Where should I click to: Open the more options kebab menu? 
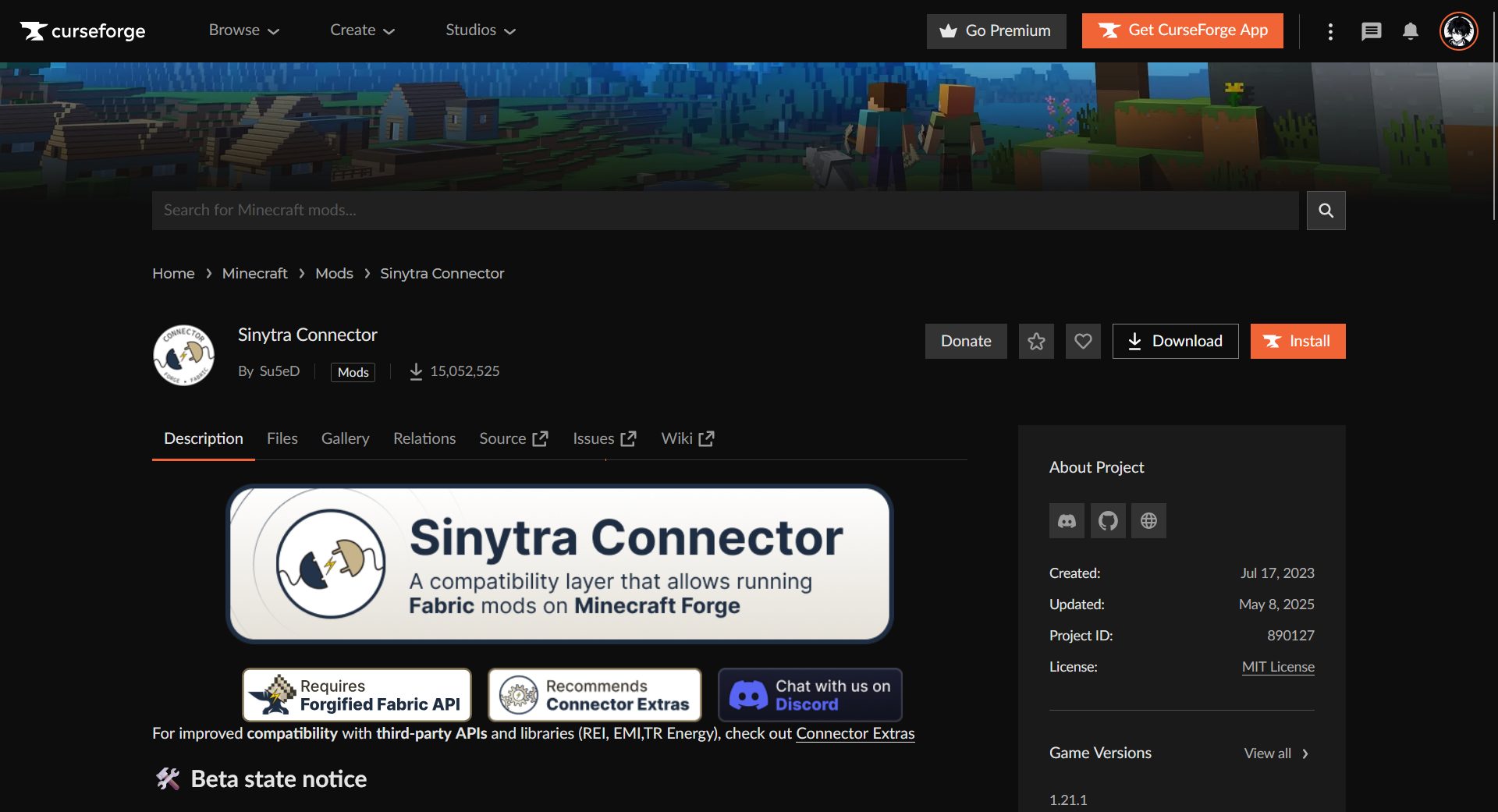click(x=1330, y=31)
